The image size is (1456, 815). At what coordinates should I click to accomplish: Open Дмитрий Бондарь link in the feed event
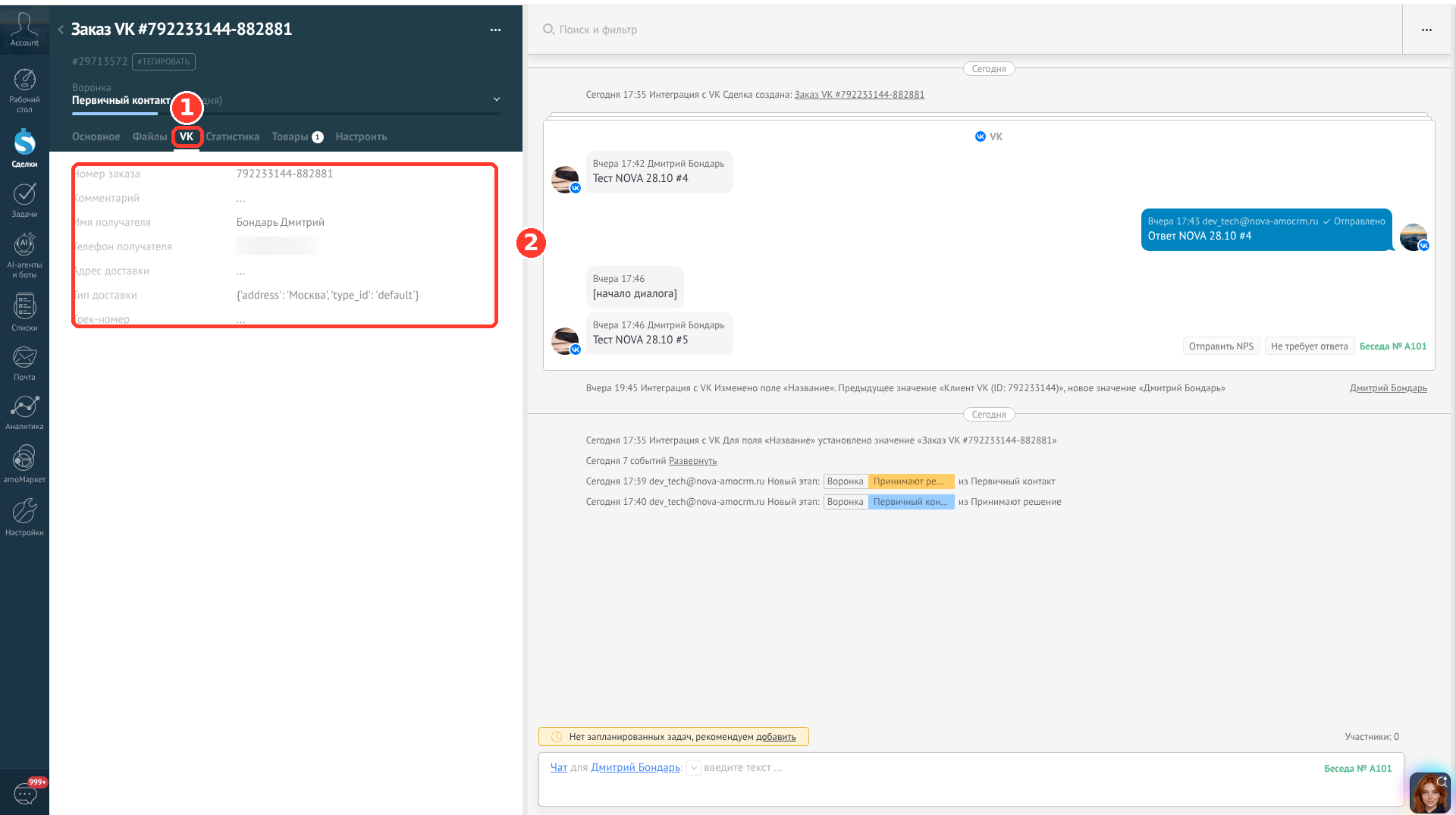(1388, 388)
